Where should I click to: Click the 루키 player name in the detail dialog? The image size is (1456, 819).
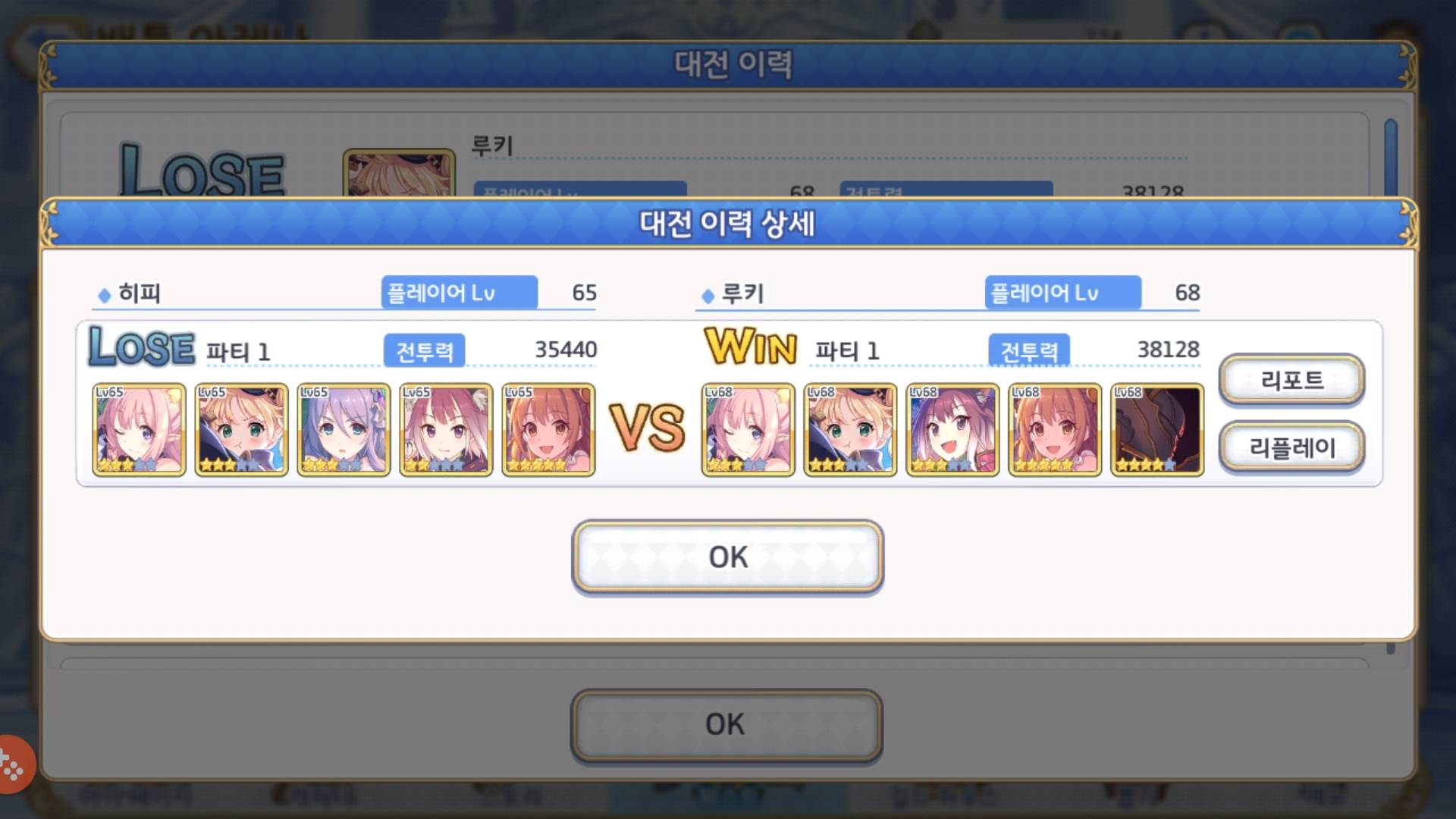[742, 293]
